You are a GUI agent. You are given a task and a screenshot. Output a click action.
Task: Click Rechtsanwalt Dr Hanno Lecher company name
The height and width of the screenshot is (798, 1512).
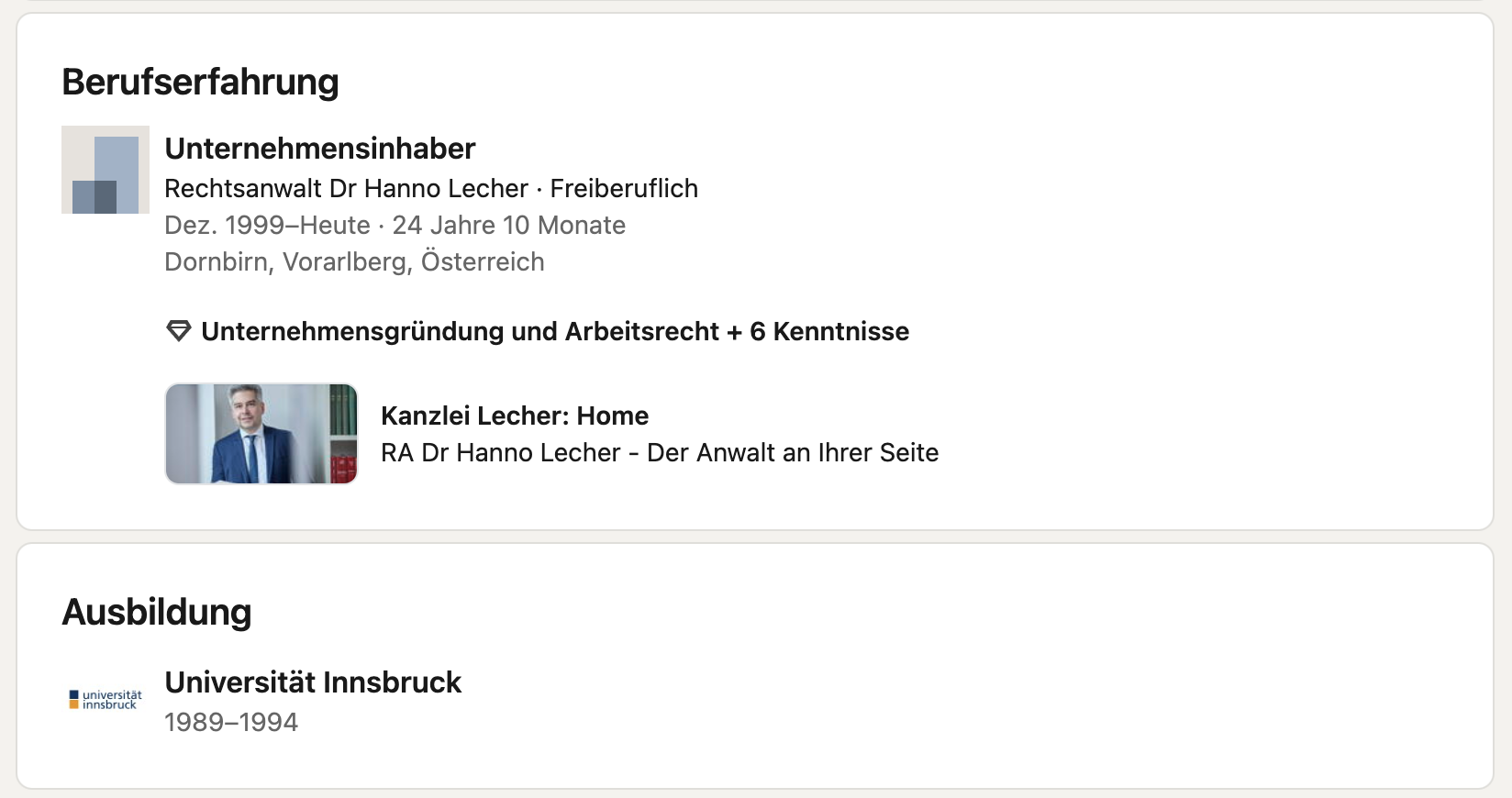tap(346, 188)
